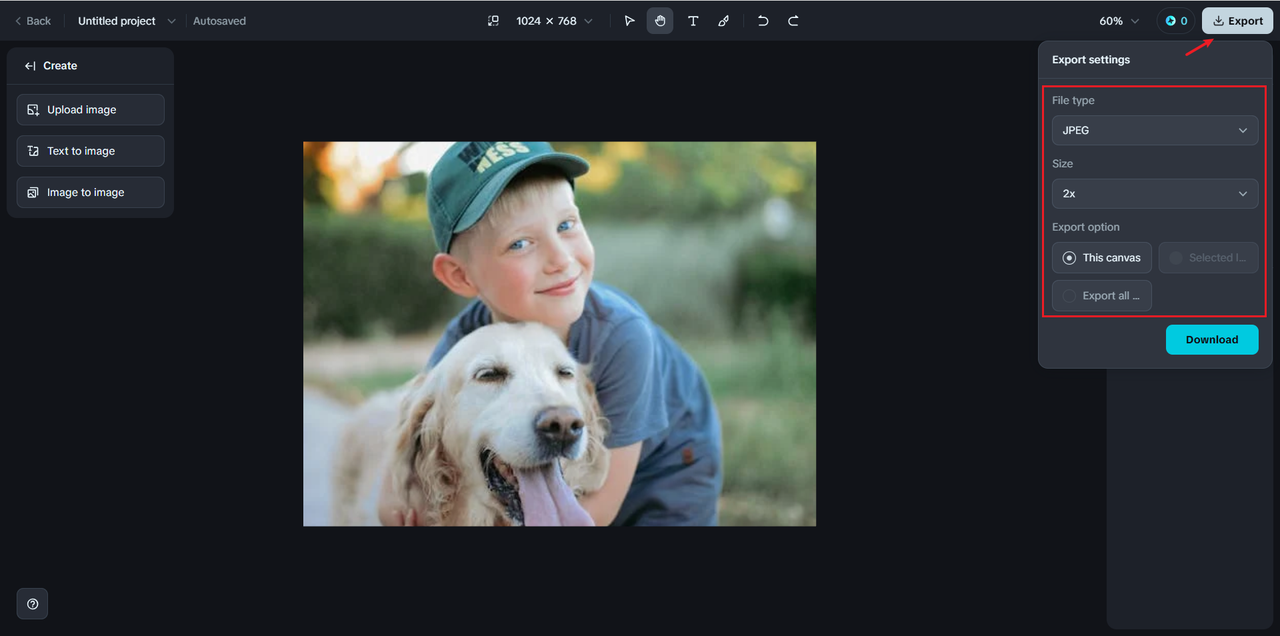This screenshot has width=1280, height=636.
Task: Collapse the Create panel
Action: 30,66
